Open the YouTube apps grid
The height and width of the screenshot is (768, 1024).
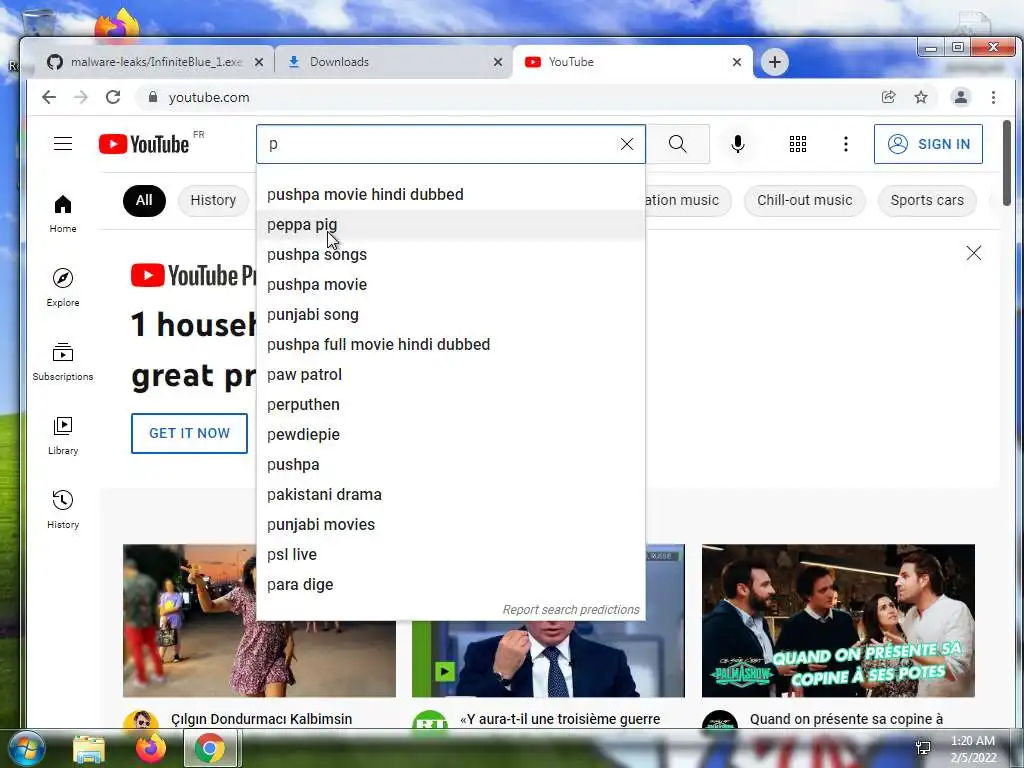(797, 144)
